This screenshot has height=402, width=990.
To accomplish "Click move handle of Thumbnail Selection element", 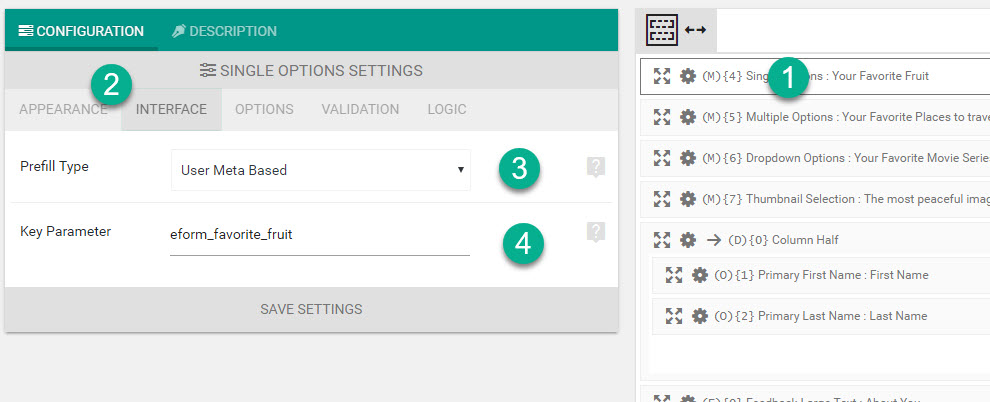I will 662,199.
